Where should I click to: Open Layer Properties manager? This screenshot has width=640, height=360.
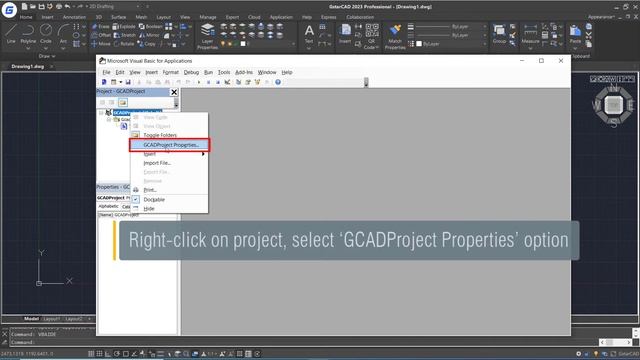[x=207, y=36]
